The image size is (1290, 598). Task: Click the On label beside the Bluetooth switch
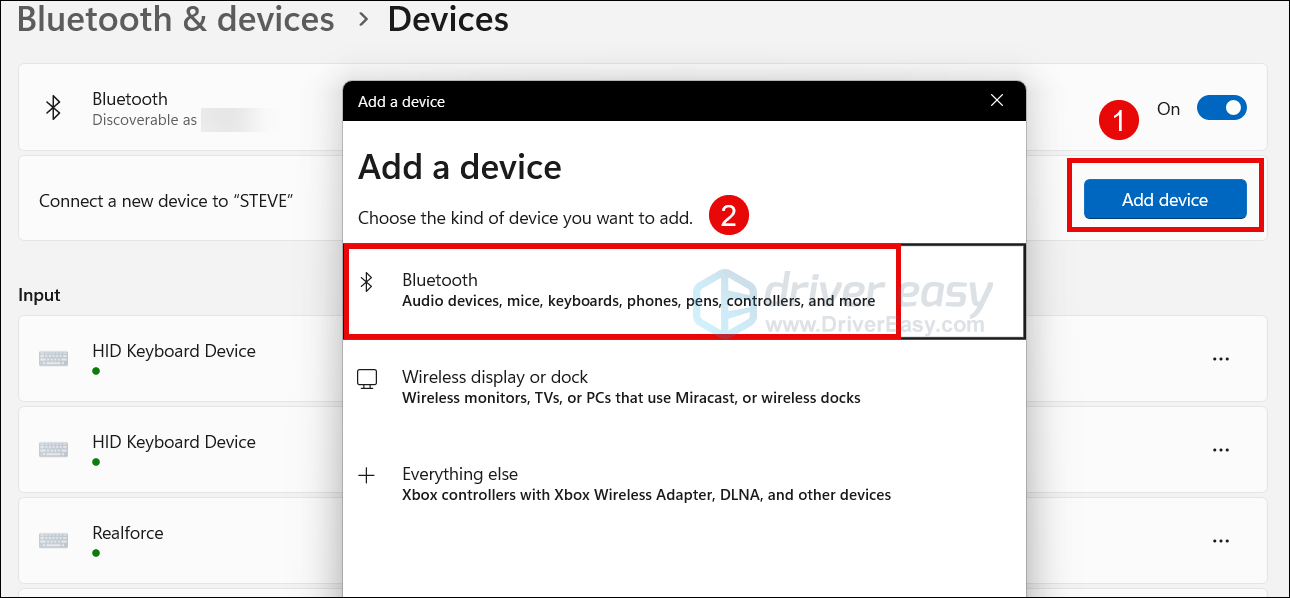tap(1168, 108)
